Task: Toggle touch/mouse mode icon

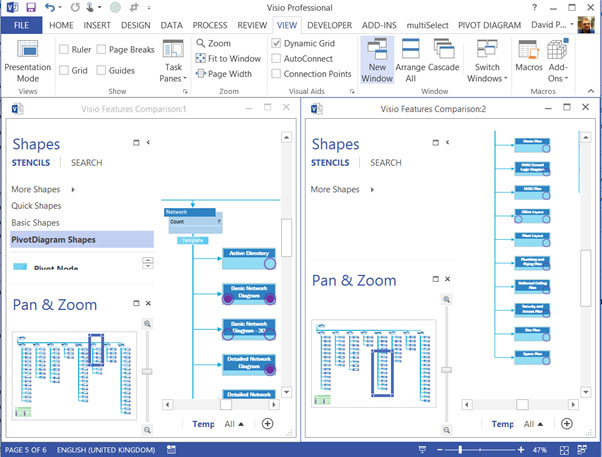Action: 90,7
